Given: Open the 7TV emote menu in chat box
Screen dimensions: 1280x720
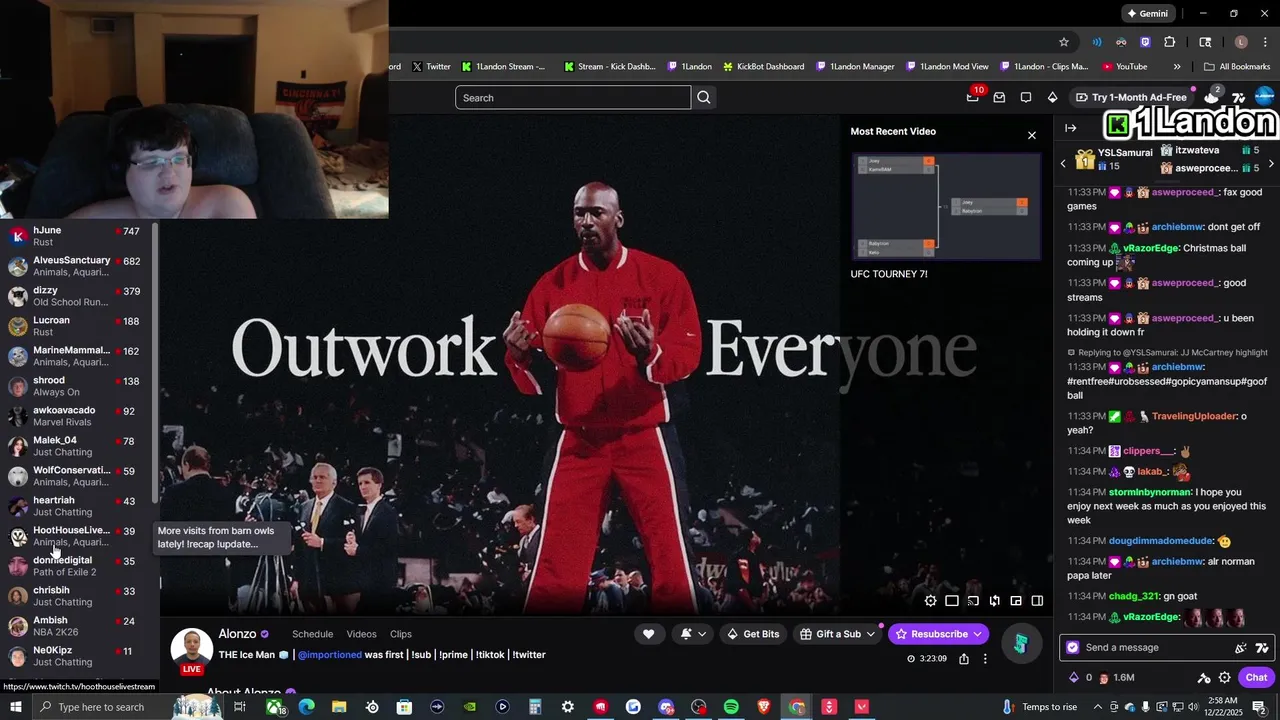Looking at the screenshot, I should (1262, 648).
